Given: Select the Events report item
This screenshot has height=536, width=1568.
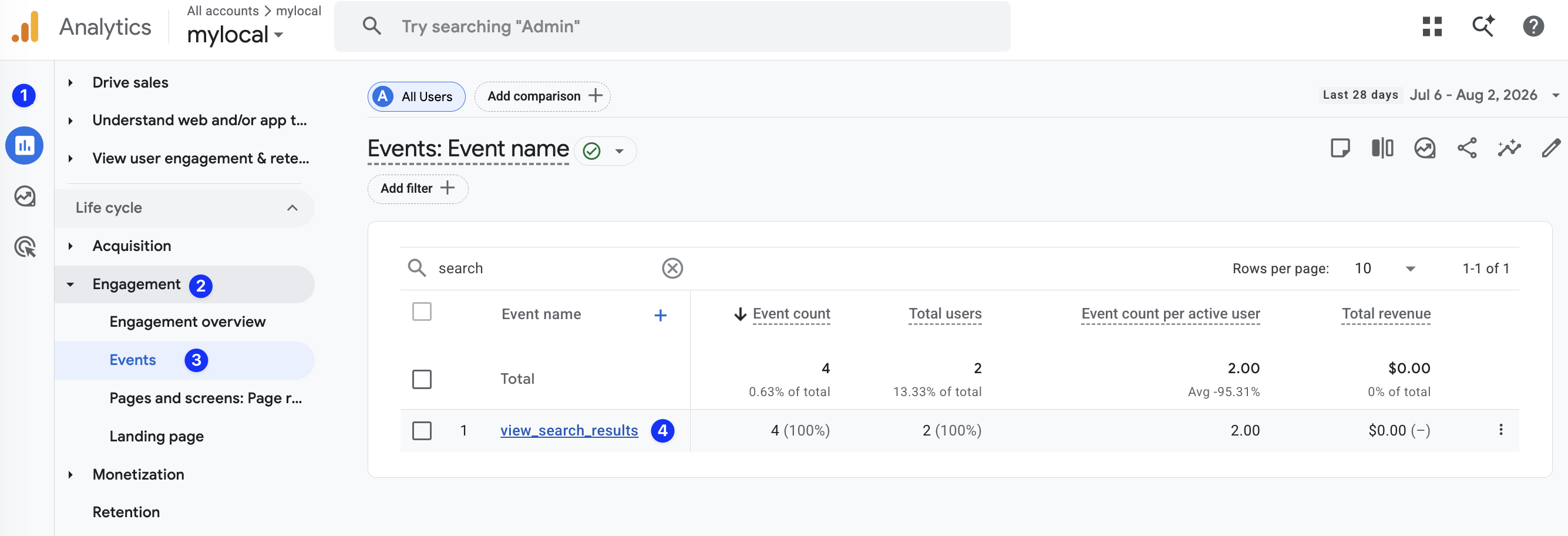Looking at the screenshot, I should (x=133, y=360).
